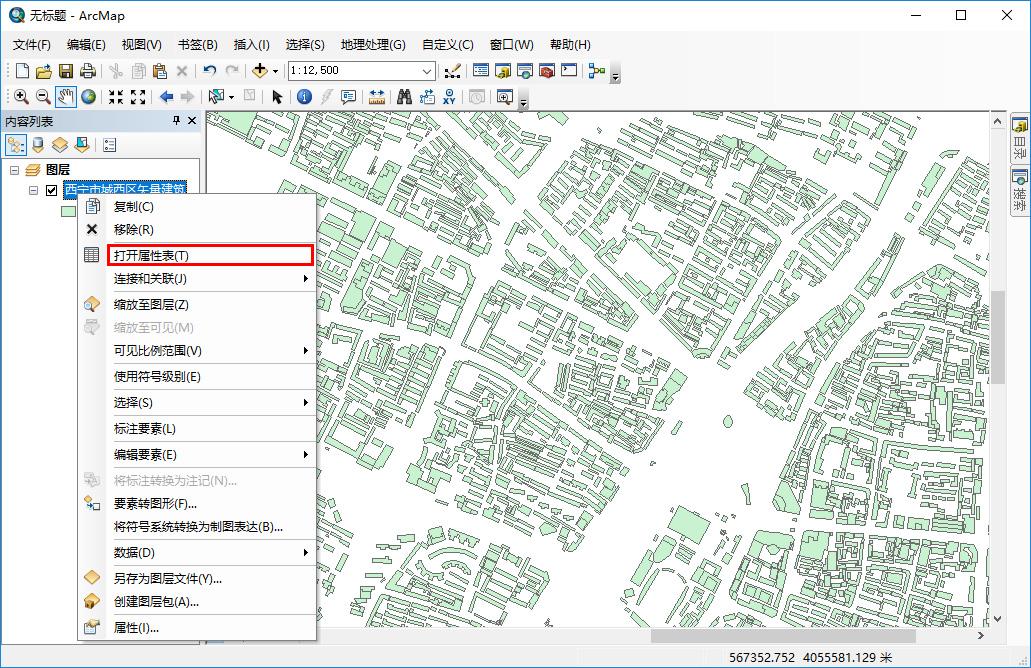Select the Identify tool
This screenshot has width=1031, height=668.
[x=304, y=97]
